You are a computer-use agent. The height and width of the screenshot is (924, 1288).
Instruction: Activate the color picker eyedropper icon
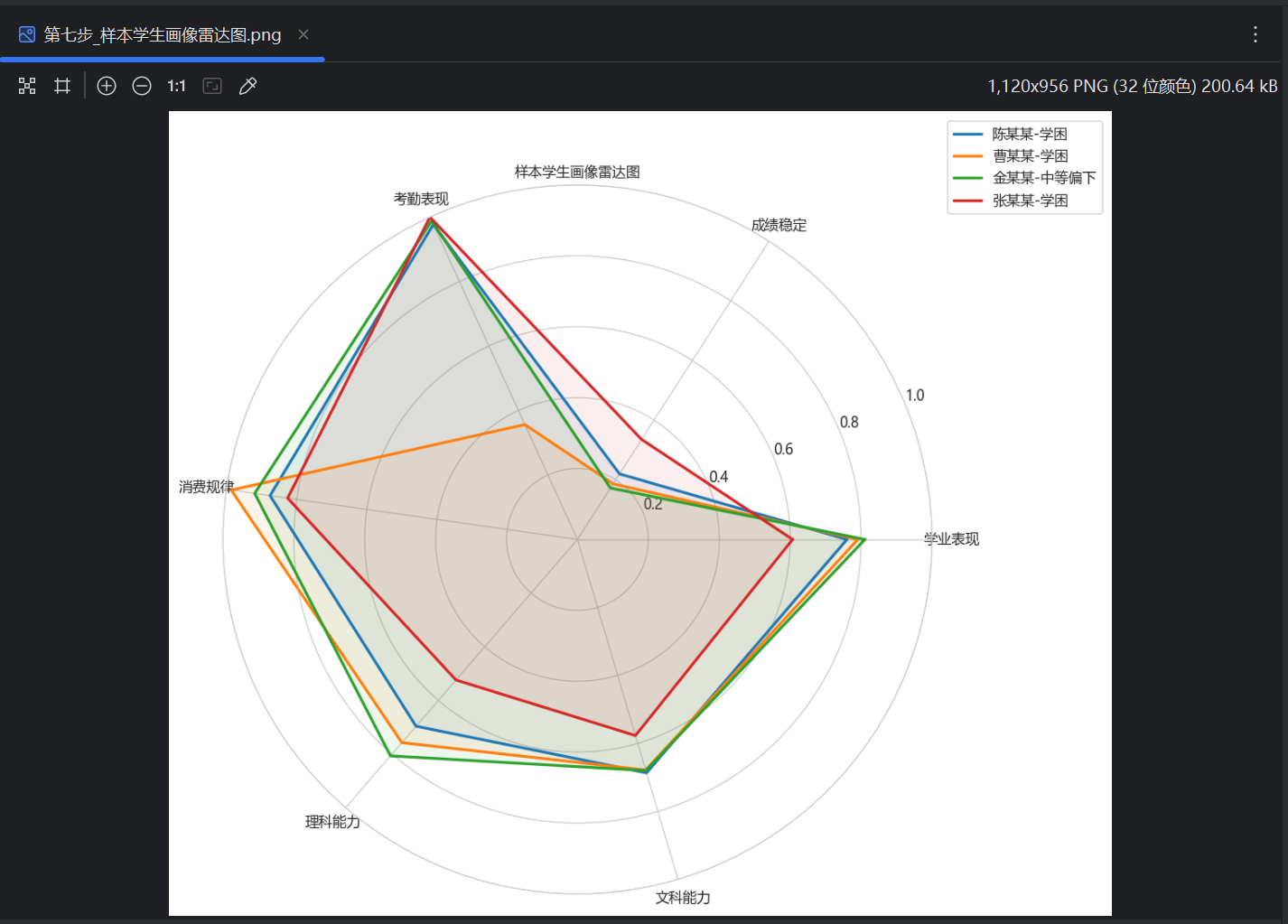coord(247,86)
